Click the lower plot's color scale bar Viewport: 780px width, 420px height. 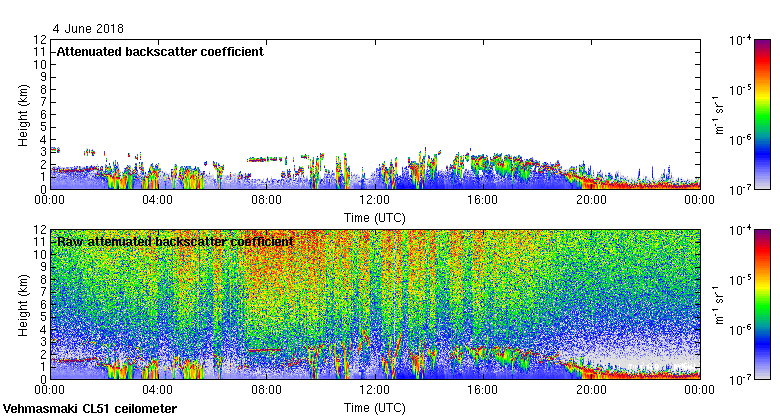(763, 305)
